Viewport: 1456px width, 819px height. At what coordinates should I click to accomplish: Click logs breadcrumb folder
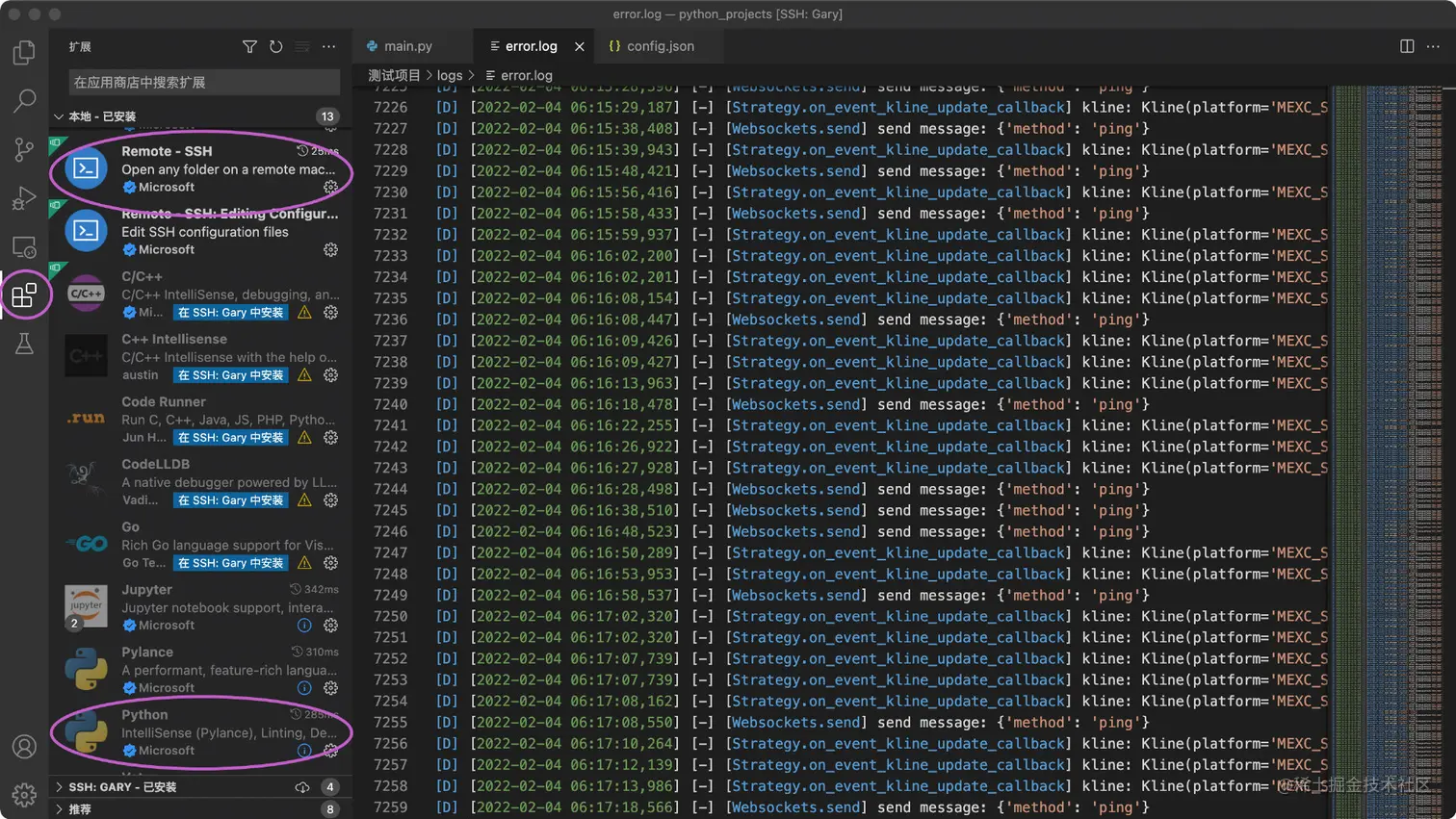coord(450,75)
